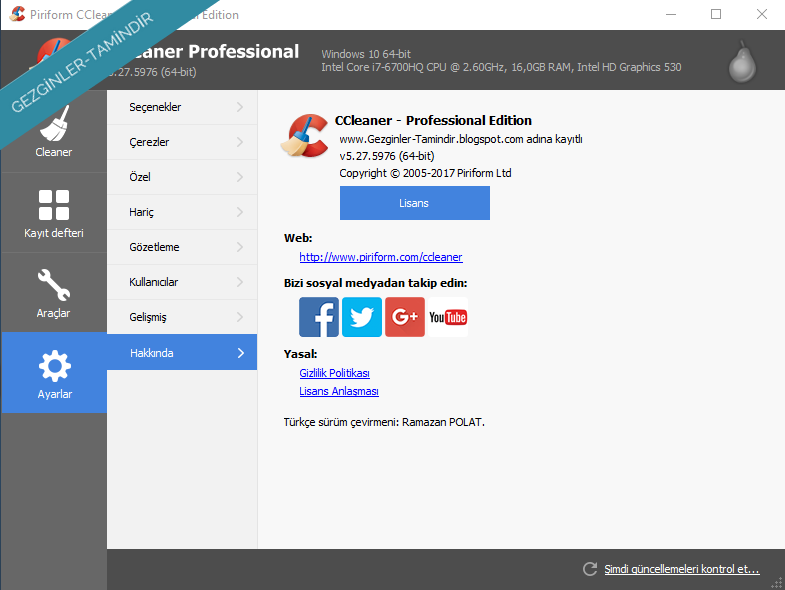Image resolution: width=785 pixels, height=590 pixels.
Task: Click the chevron next to Hakkında
Action: click(241, 353)
